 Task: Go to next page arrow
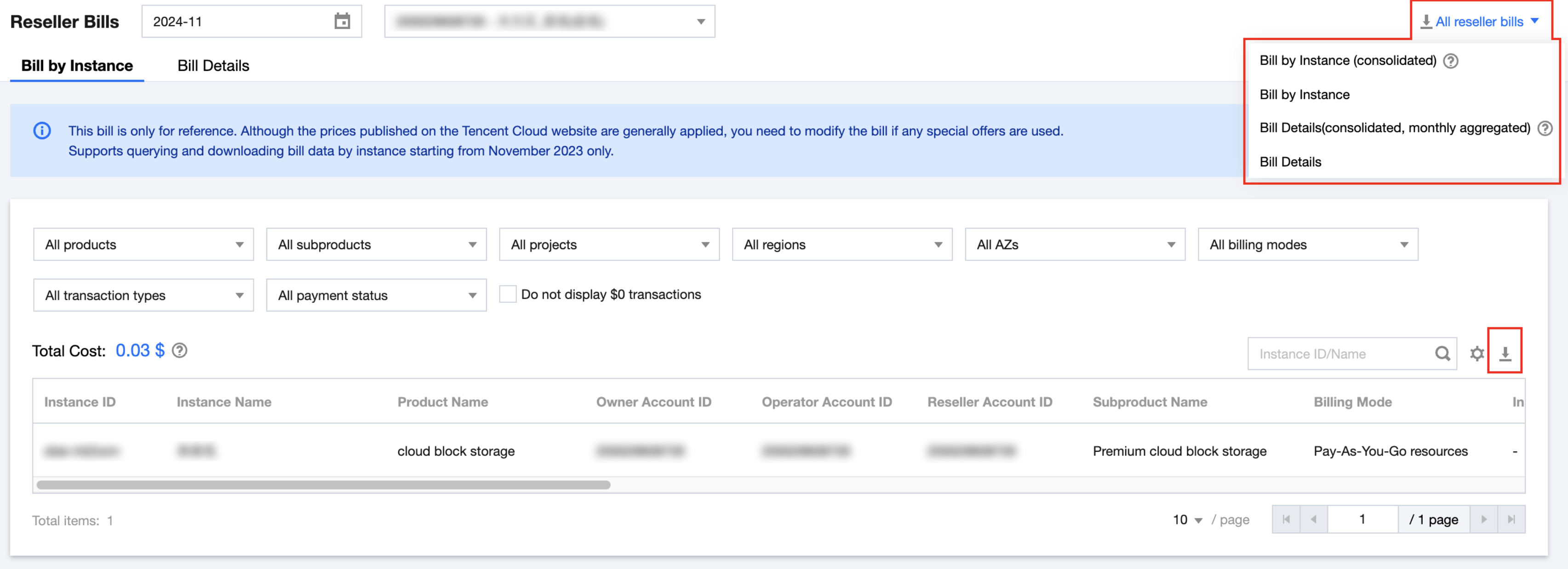pos(1483,519)
